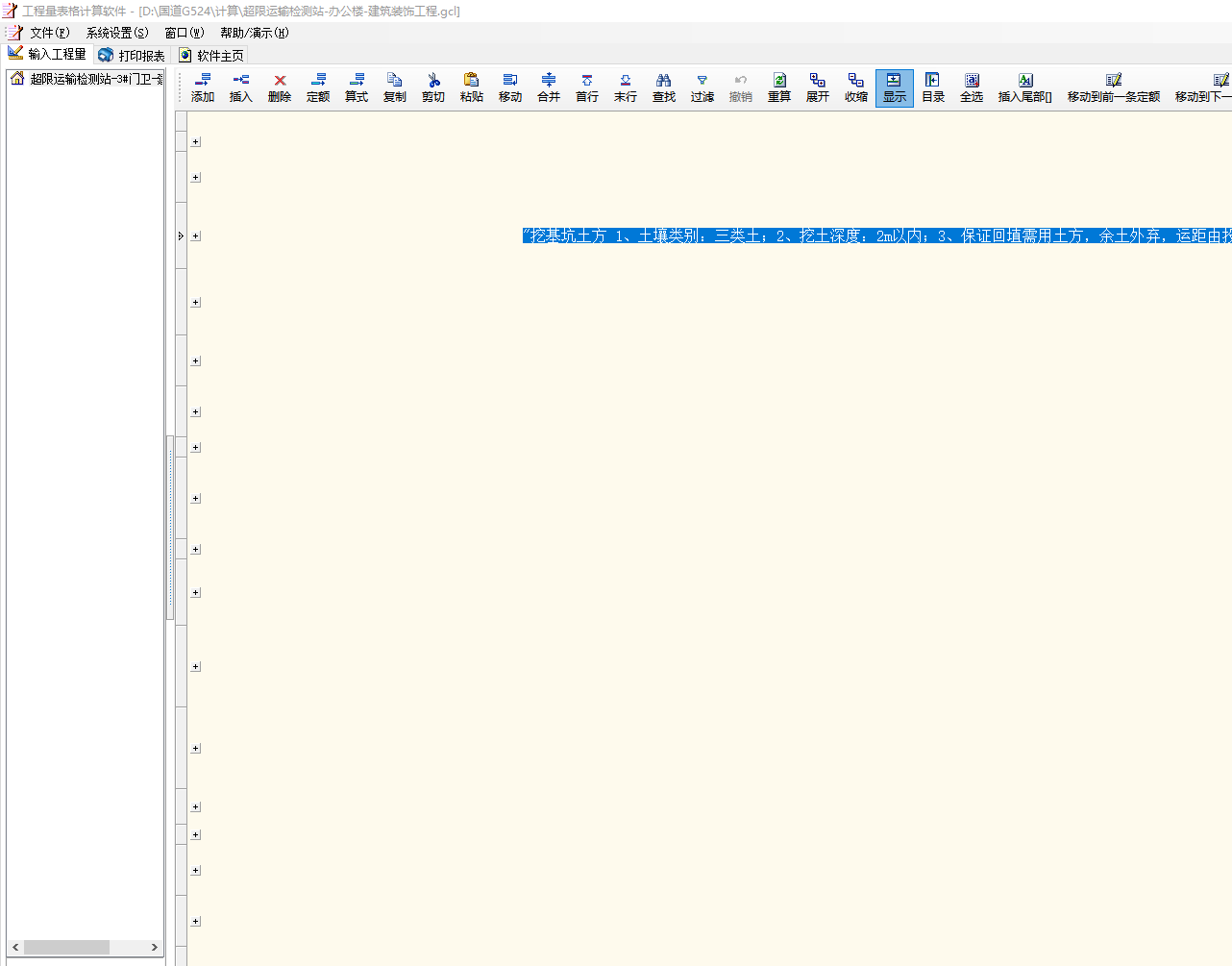Viewport: 1232px width, 966px height.
Task: Click the 添加 (add) toolbar icon
Action: point(203,87)
